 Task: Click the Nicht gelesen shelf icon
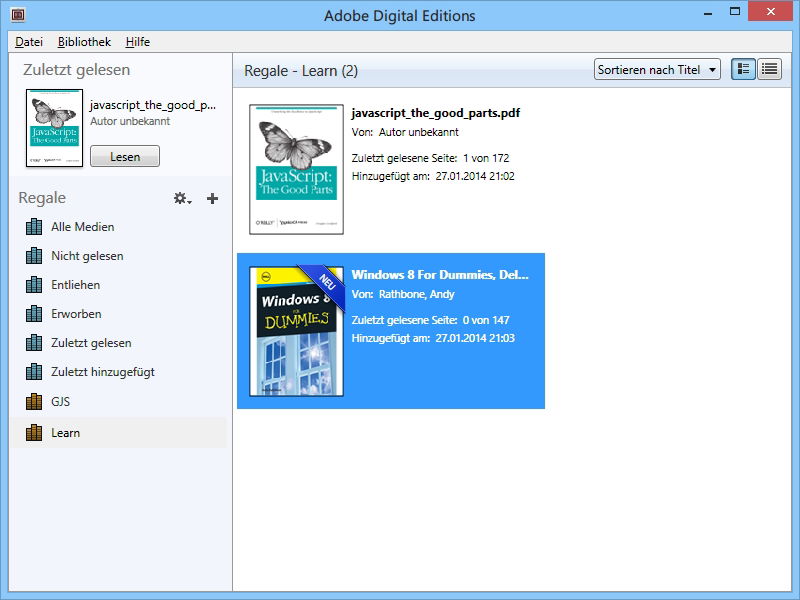pyautogui.click(x=34, y=256)
